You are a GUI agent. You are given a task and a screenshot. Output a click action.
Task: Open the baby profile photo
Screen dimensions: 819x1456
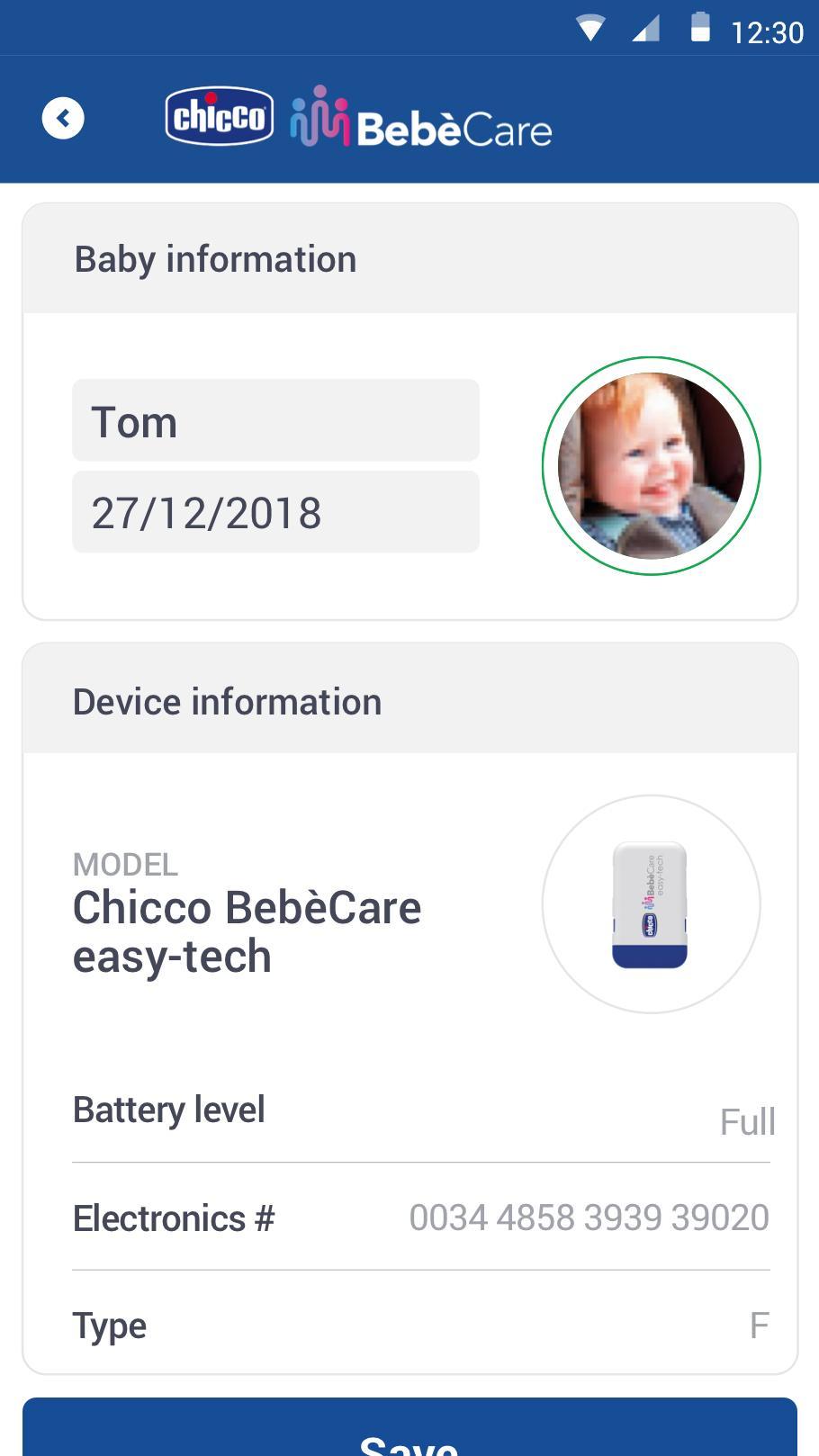click(651, 466)
